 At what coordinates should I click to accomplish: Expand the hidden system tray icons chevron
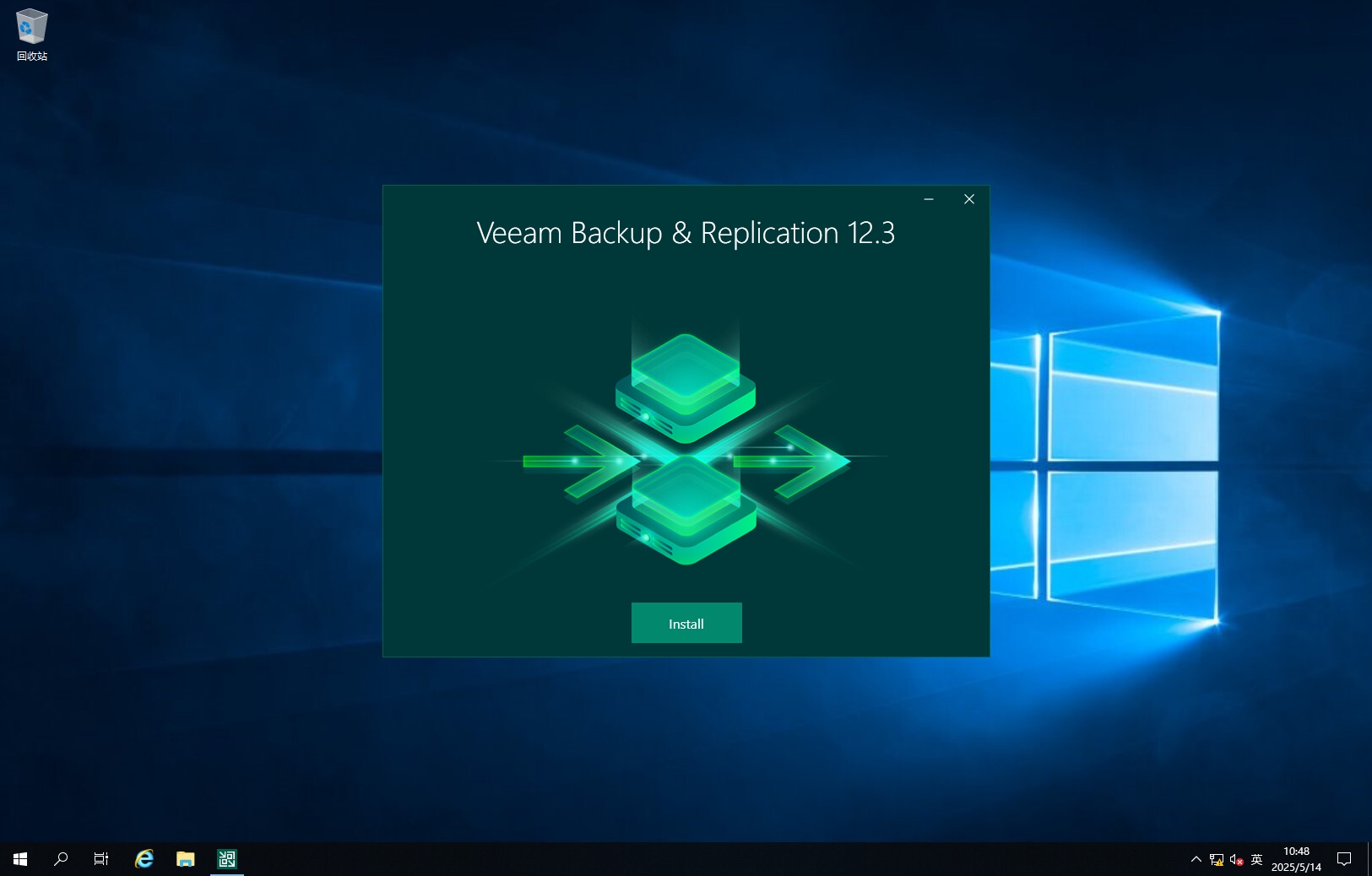pos(1196,859)
